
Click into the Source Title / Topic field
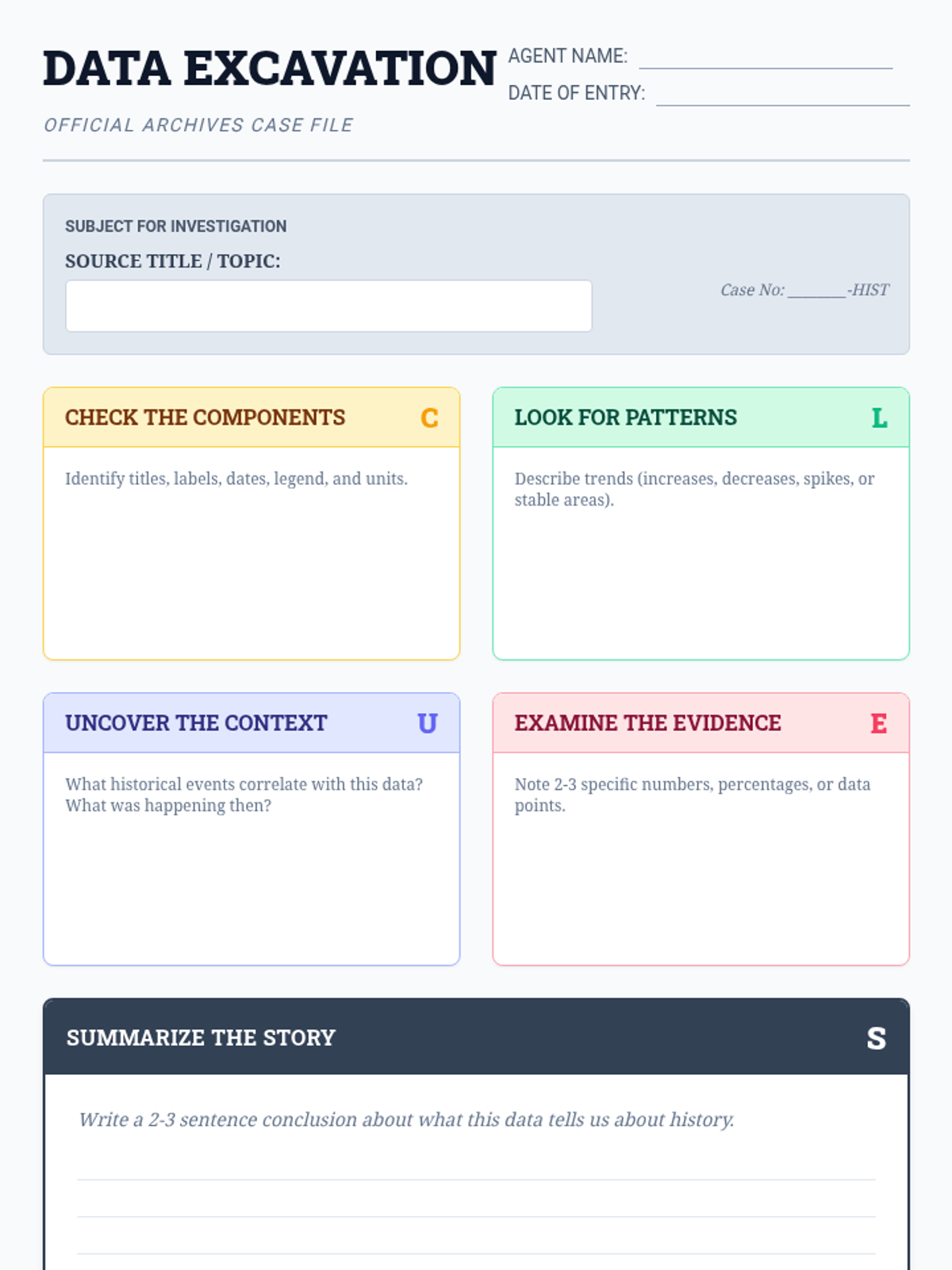click(328, 306)
